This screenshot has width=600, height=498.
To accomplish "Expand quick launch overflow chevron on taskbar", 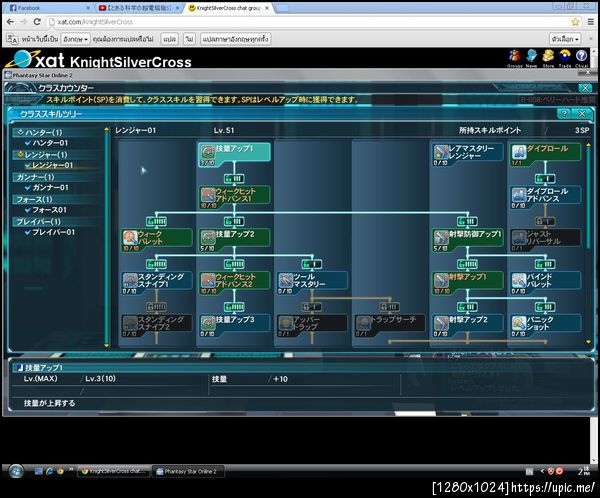I will [71, 469].
